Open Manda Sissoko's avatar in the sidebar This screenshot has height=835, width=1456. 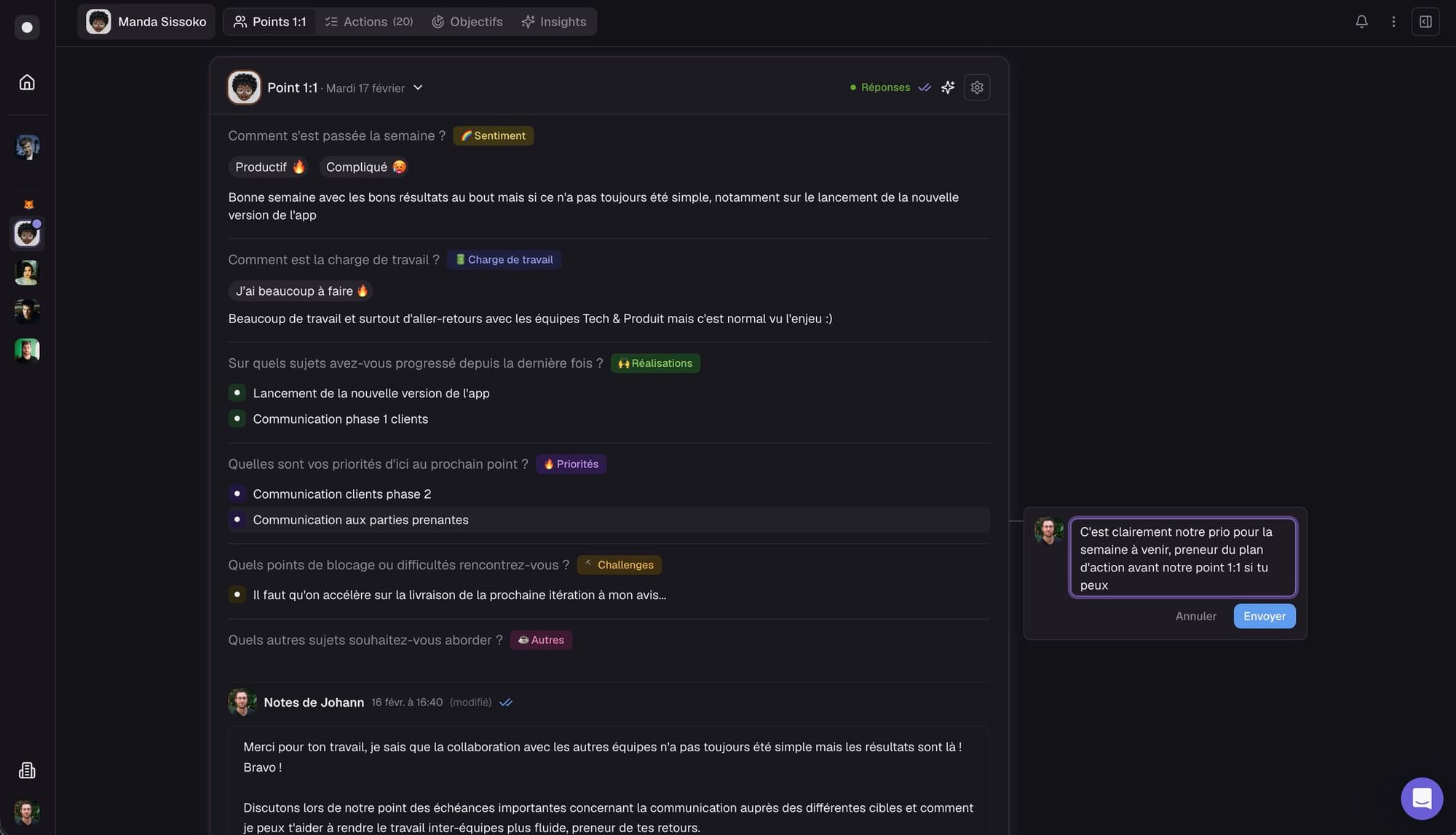click(27, 234)
